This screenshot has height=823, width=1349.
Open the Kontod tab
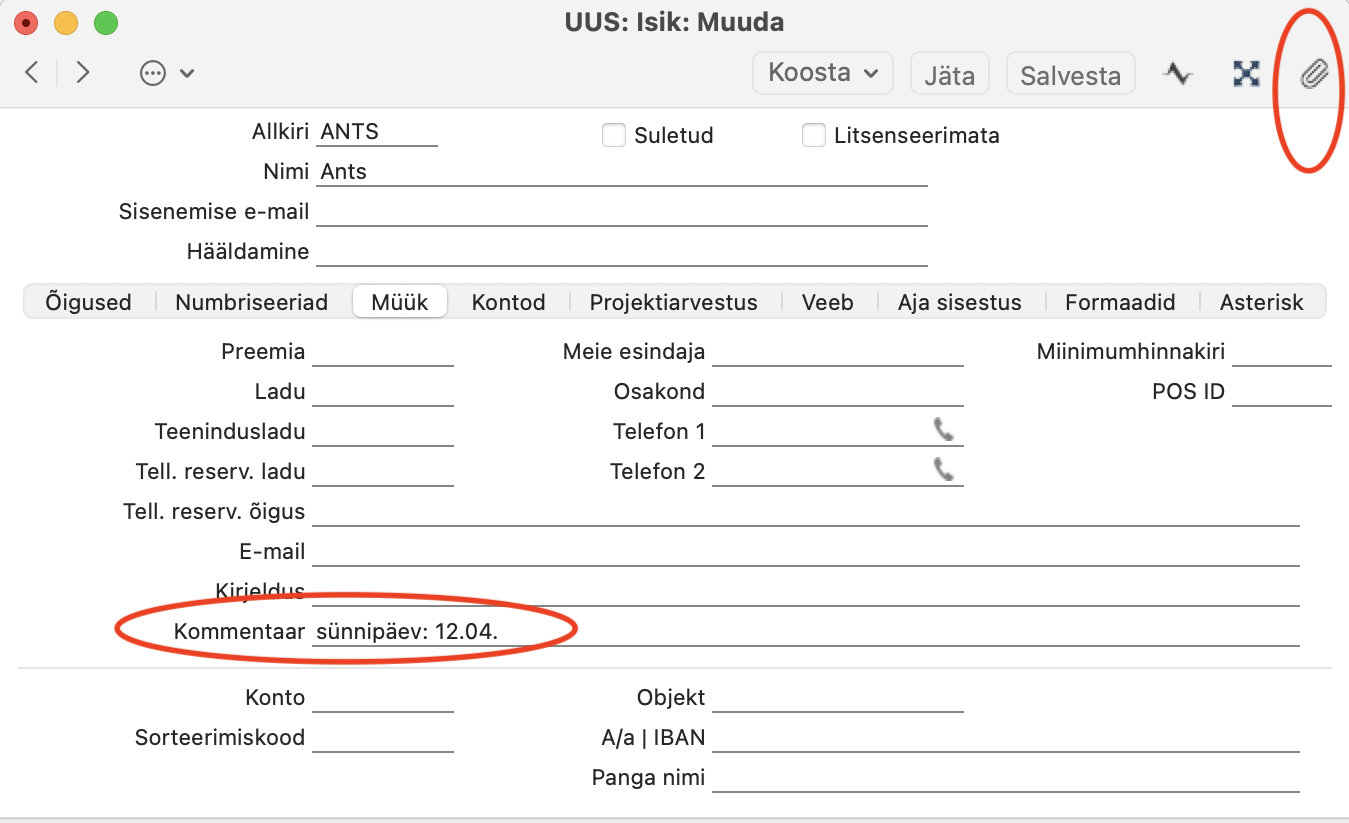(x=509, y=302)
